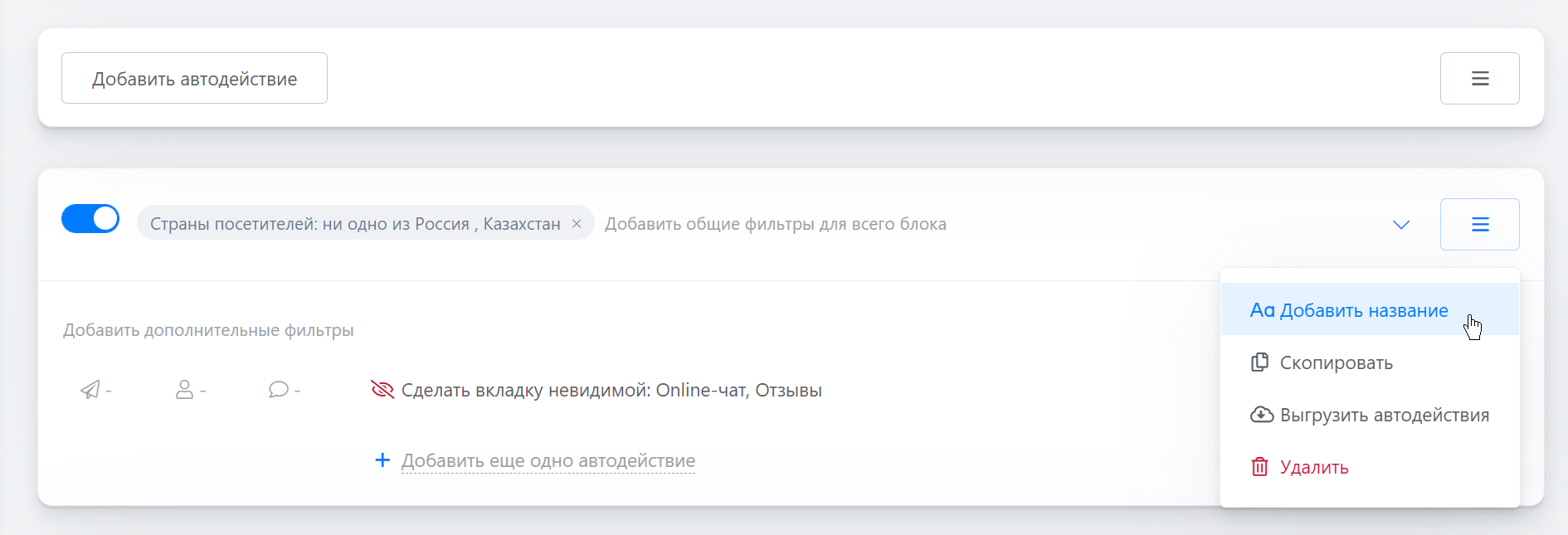Click "Добавить еще одно автодействие" link
The width and height of the screenshot is (1568, 535).
548,460
